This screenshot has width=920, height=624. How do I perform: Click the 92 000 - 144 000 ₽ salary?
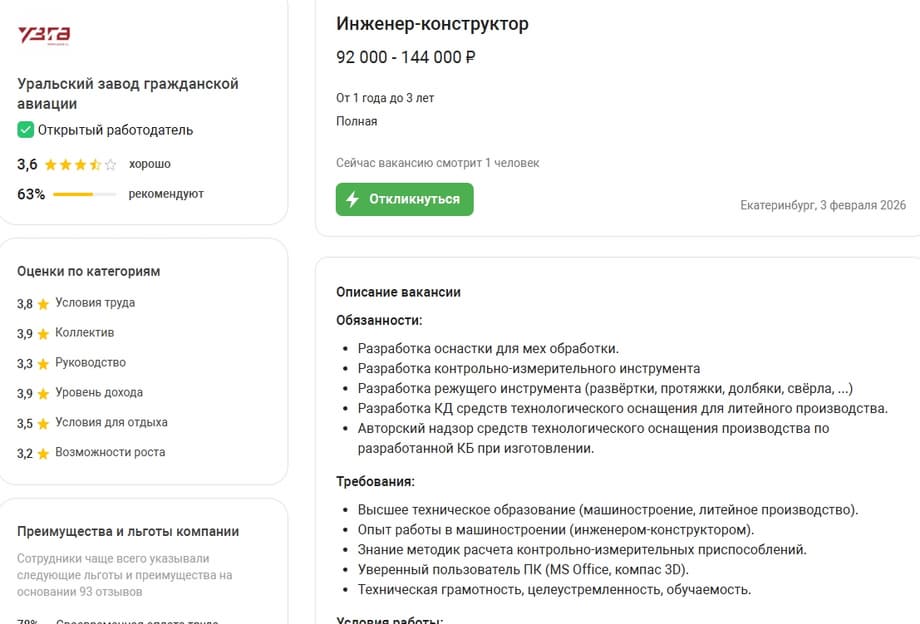coord(405,57)
